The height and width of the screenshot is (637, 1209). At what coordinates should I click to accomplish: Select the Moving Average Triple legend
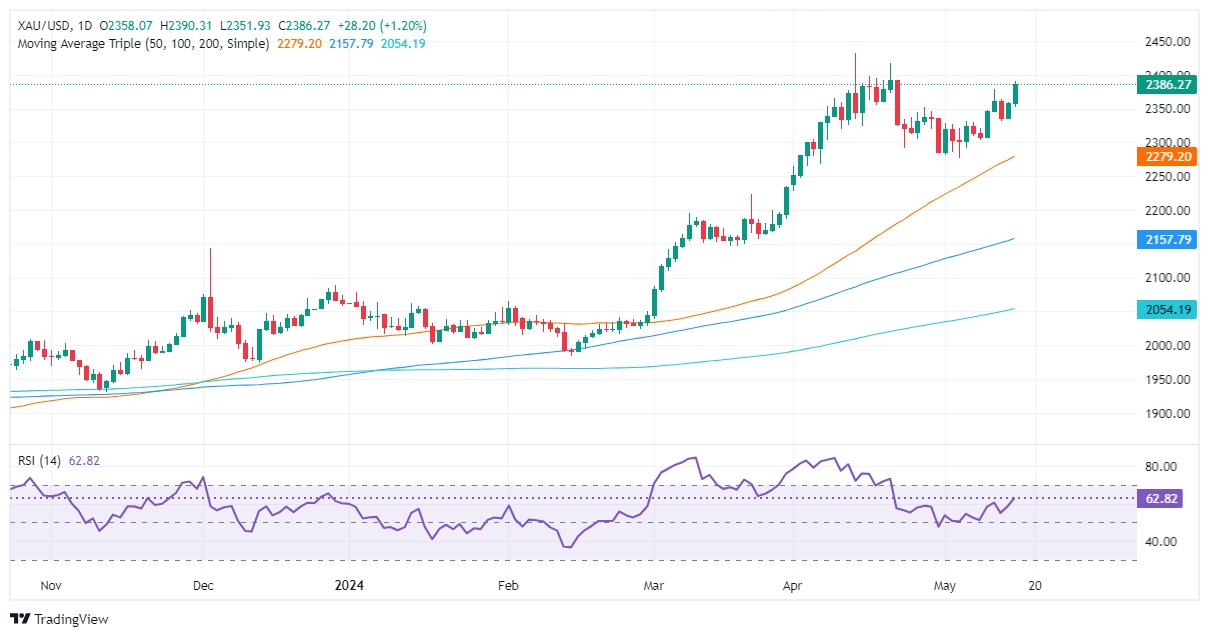tap(142, 44)
